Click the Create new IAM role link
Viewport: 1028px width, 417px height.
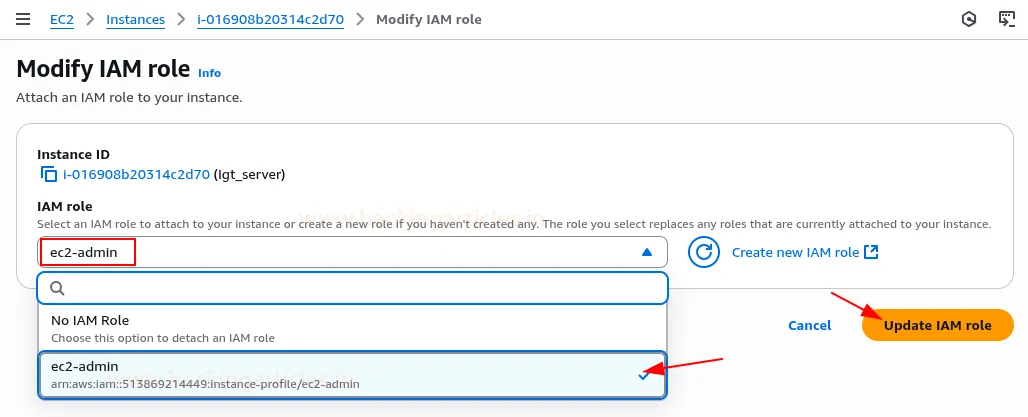click(795, 253)
